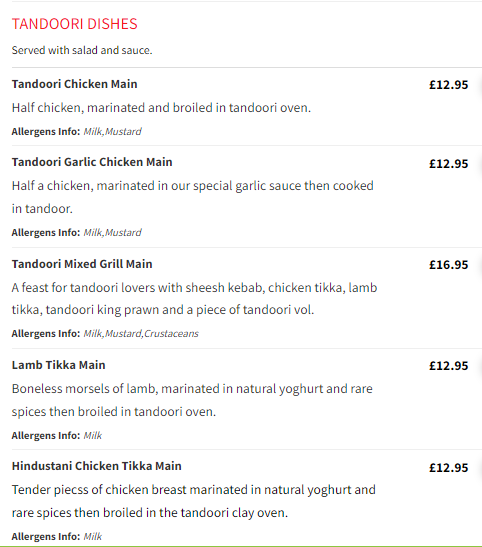Select Tandoori Chicken Main dish title
Viewport: 482px width, 547px height.
tap(74, 84)
